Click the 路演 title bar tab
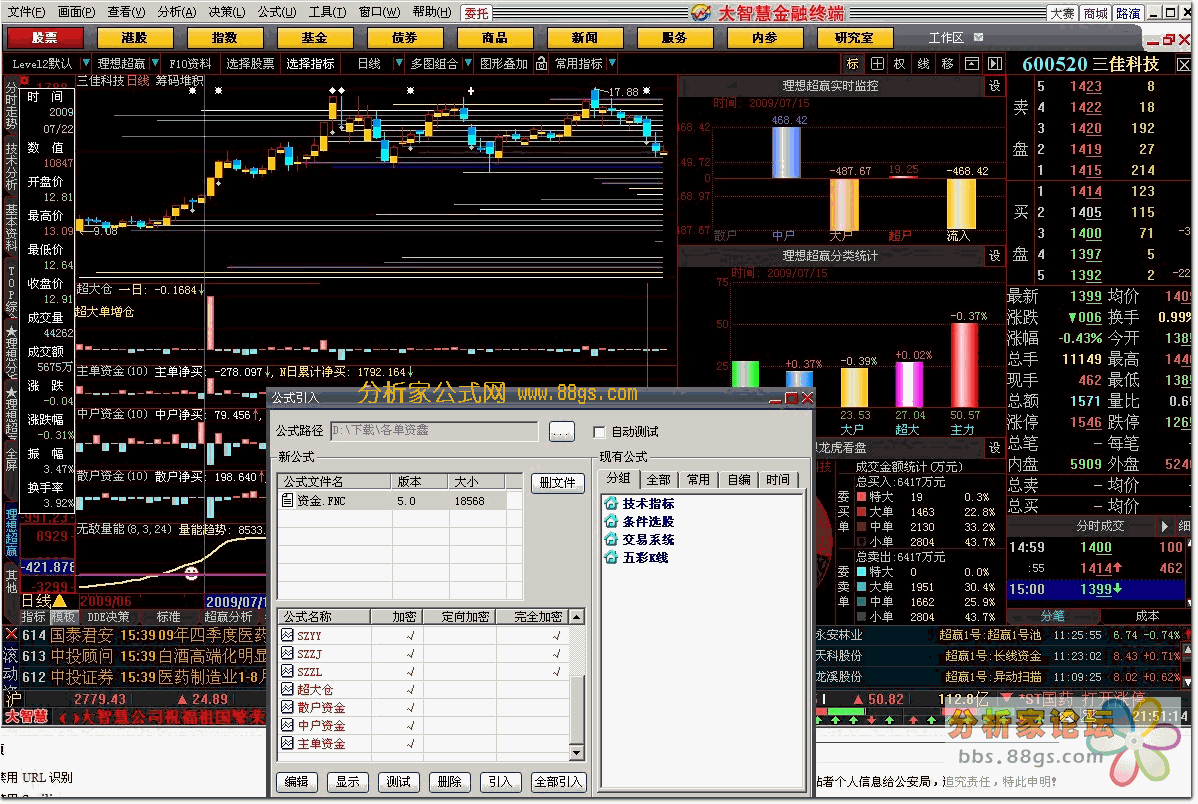 [x=1128, y=13]
